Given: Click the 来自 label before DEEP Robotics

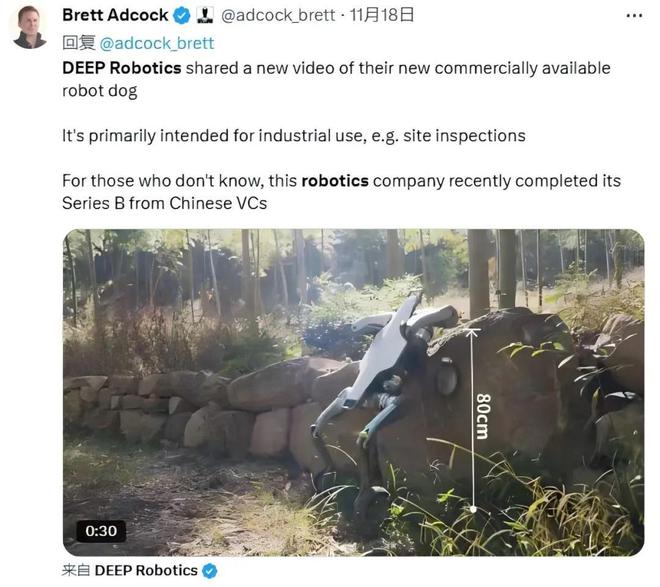Looking at the screenshot, I should [x=76, y=571].
